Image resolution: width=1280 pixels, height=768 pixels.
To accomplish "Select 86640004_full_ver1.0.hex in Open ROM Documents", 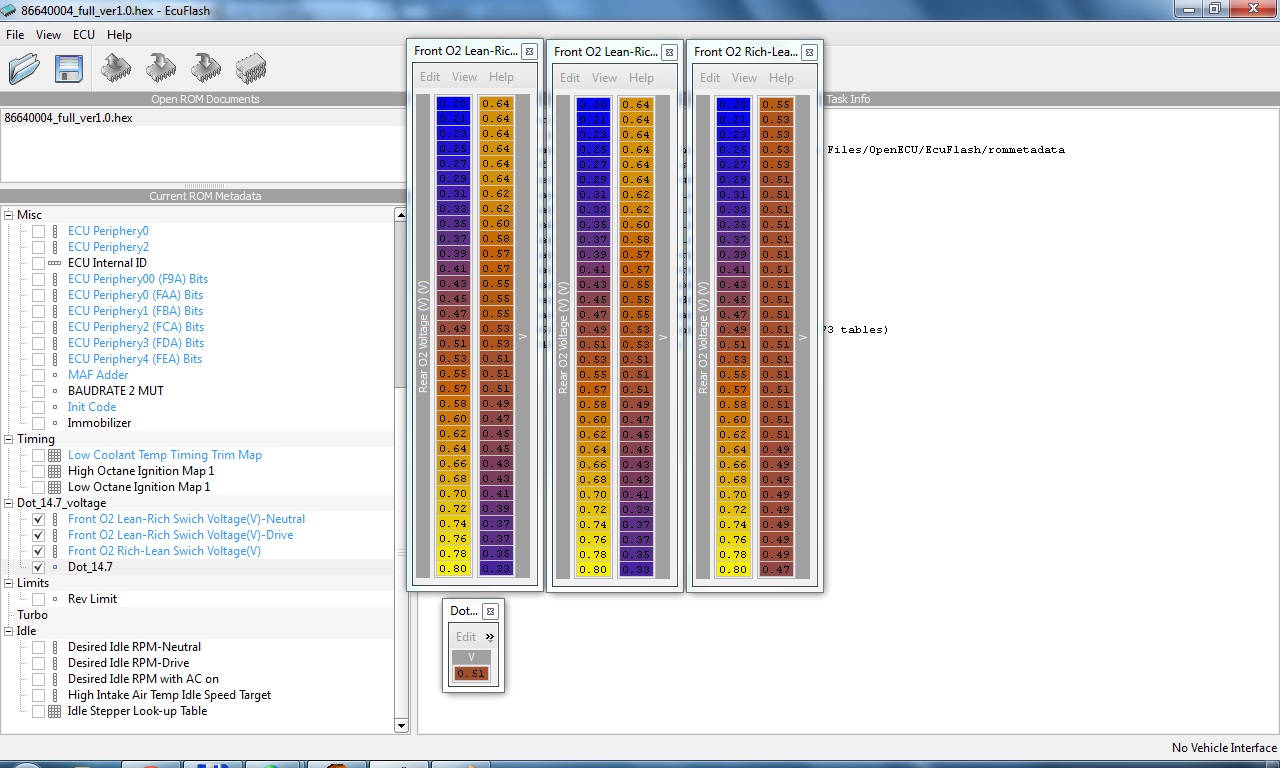I will 68,118.
